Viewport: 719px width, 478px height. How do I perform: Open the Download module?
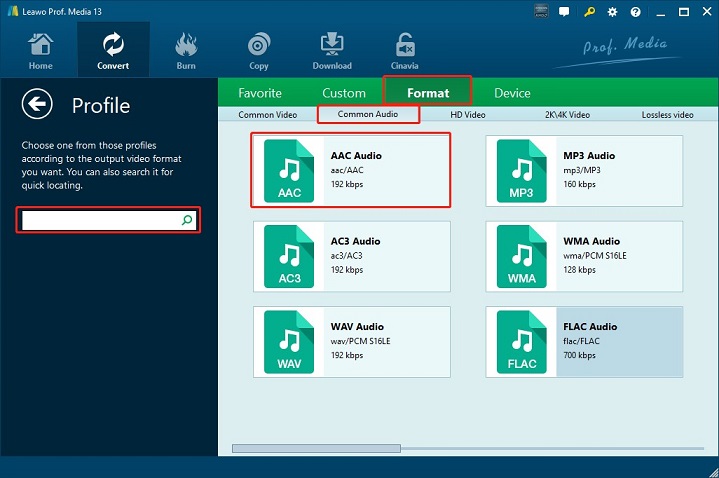point(332,51)
